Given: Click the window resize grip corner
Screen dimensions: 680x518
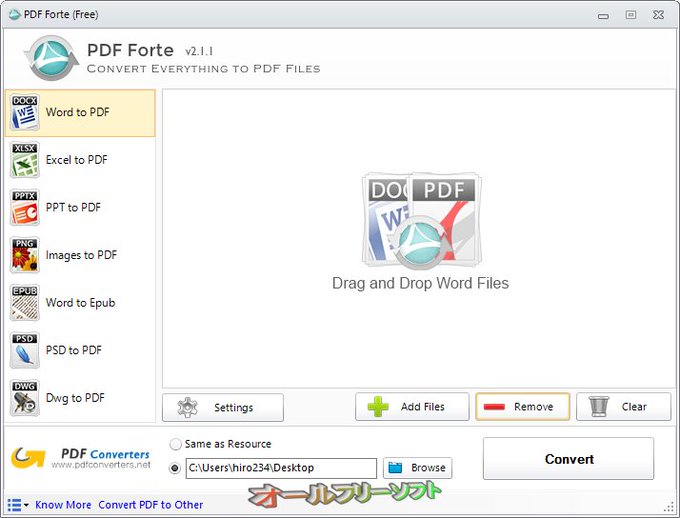Looking at the screenshot, I should [x=668, y=506].
